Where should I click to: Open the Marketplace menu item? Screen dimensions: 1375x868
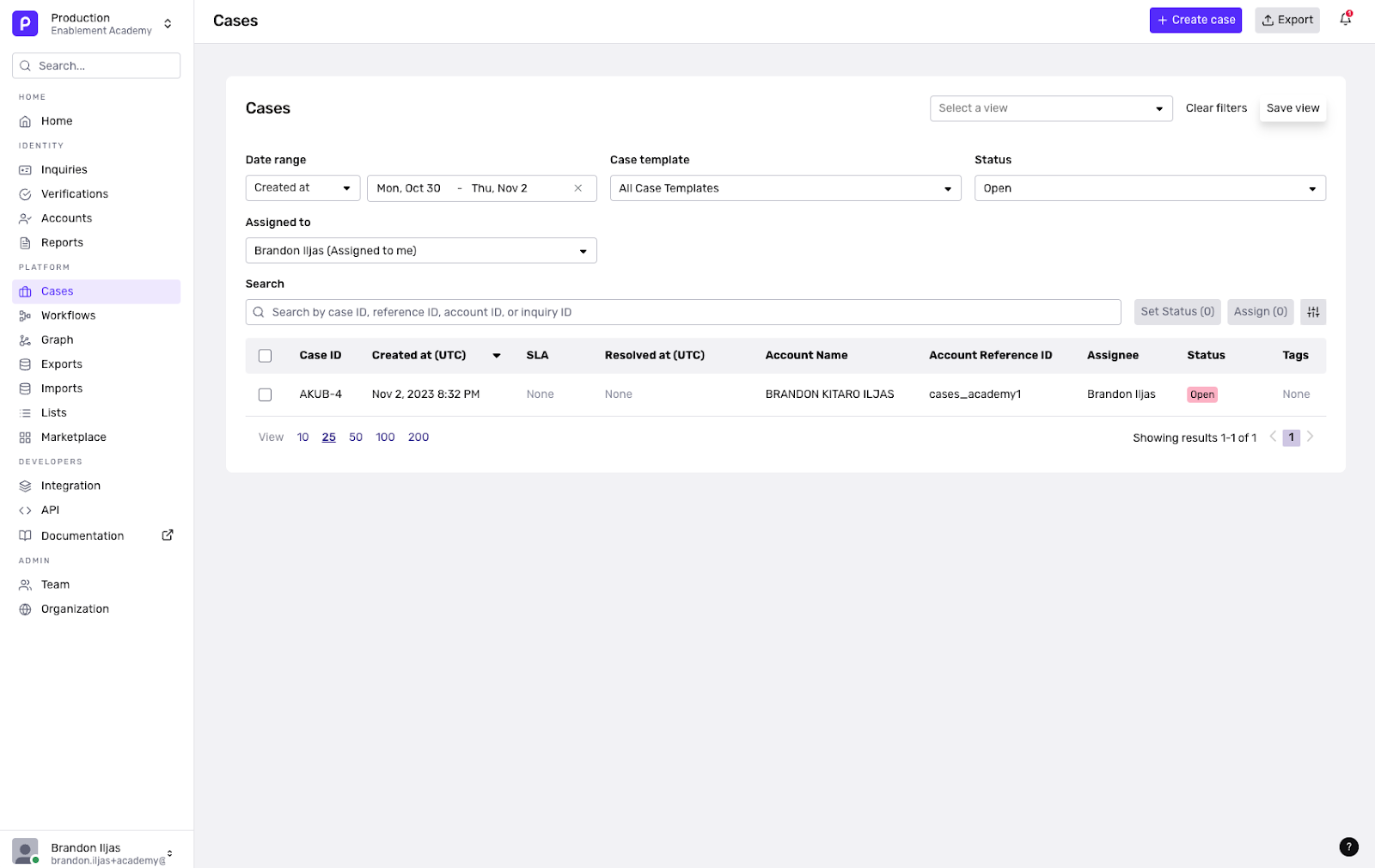96,437
